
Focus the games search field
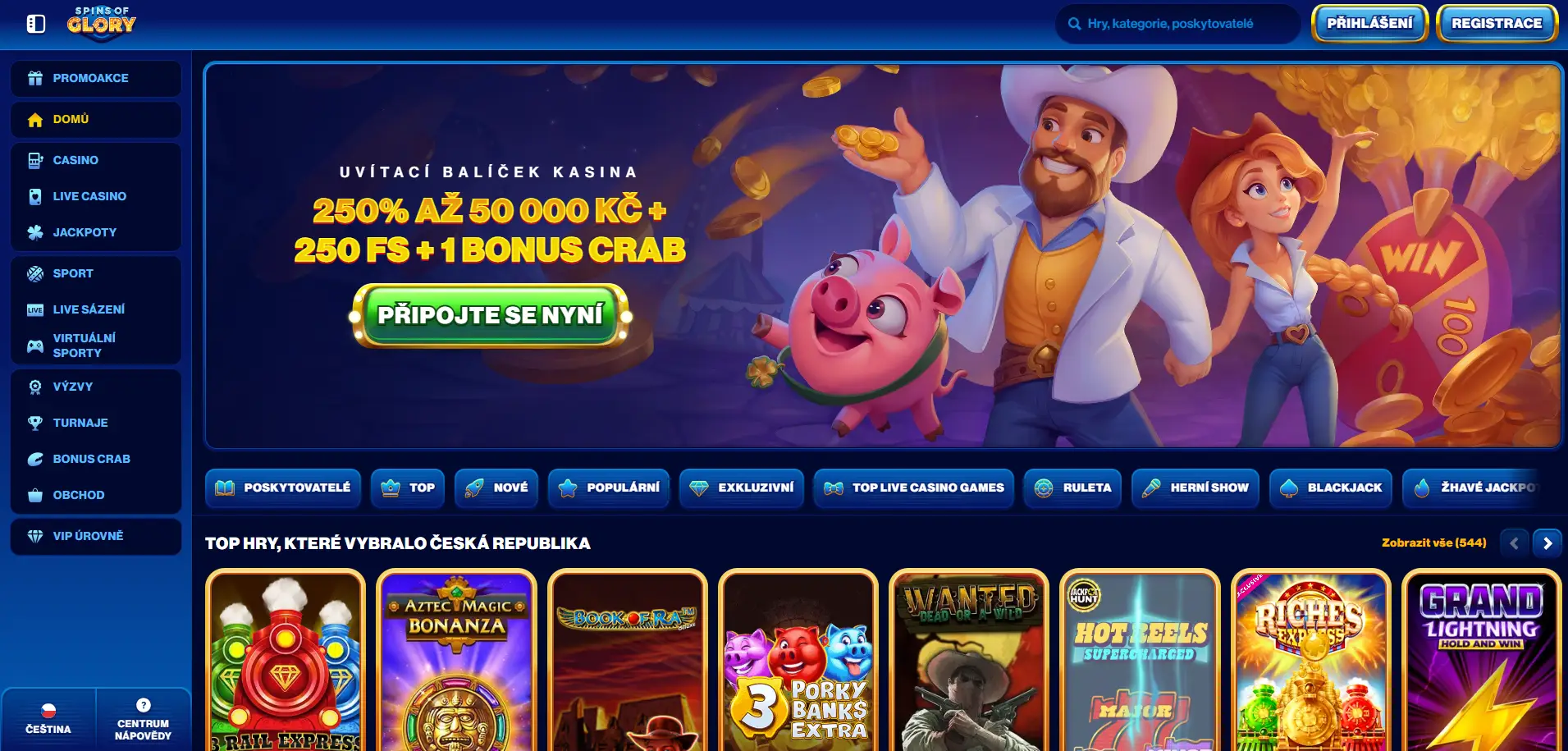click(x=1178, y=24)
